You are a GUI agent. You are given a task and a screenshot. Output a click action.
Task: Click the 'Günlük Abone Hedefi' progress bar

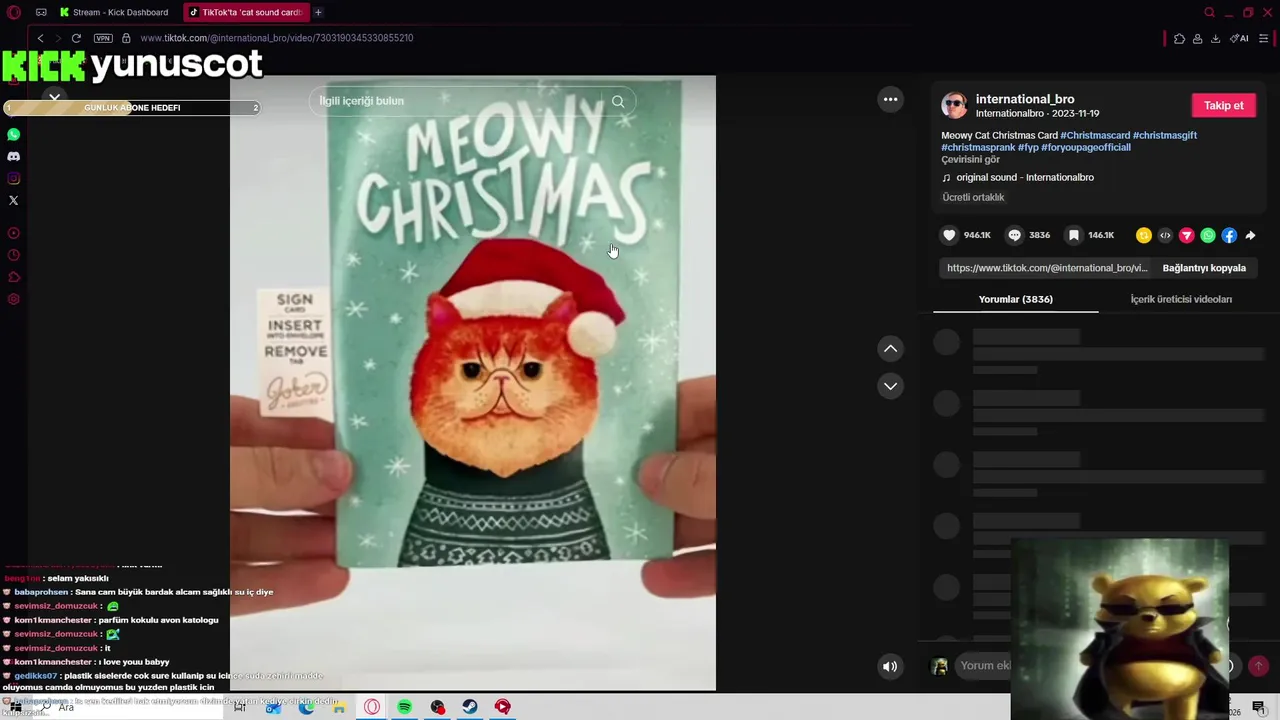click(x=132, y=107)
